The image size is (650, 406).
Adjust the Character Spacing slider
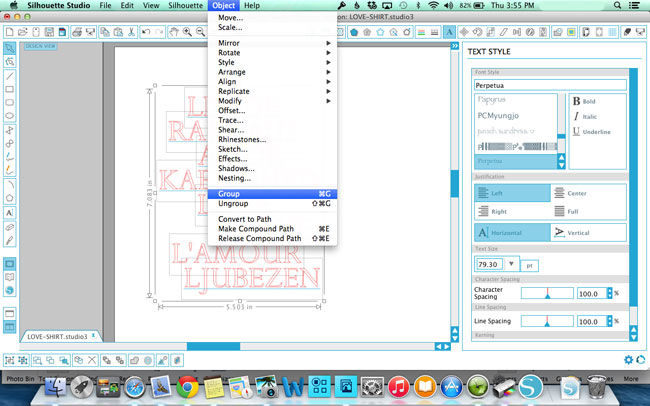click(547, 294)
